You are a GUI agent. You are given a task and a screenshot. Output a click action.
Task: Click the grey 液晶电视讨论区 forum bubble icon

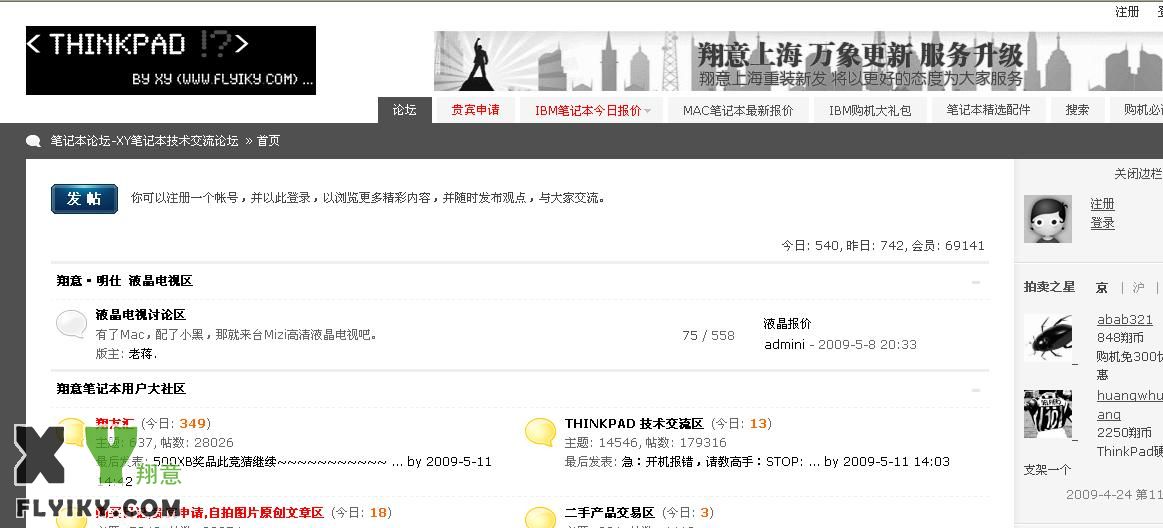(x=71, y=324)
